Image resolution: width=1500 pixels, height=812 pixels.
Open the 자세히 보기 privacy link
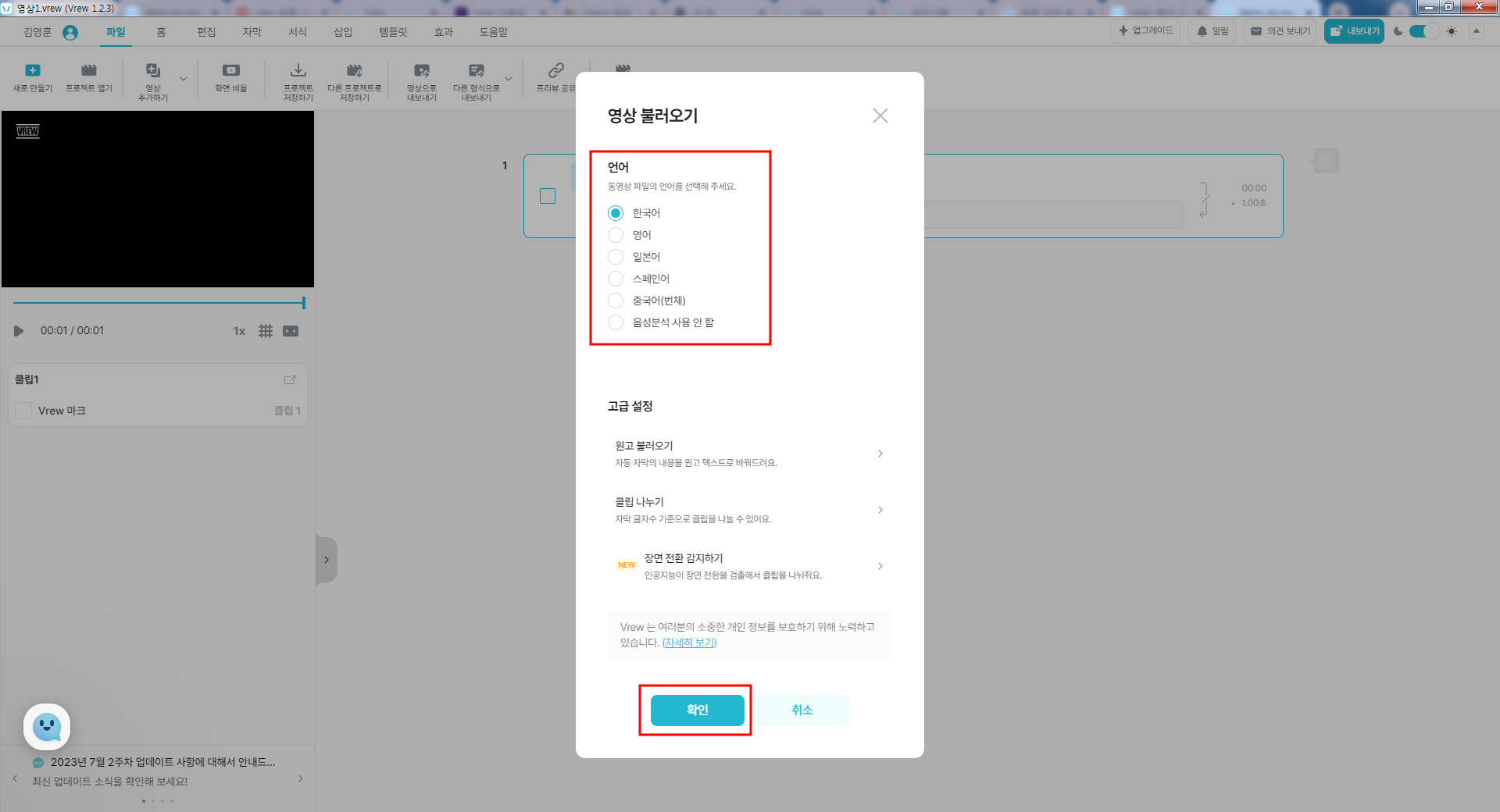click(x=688, y=643)
